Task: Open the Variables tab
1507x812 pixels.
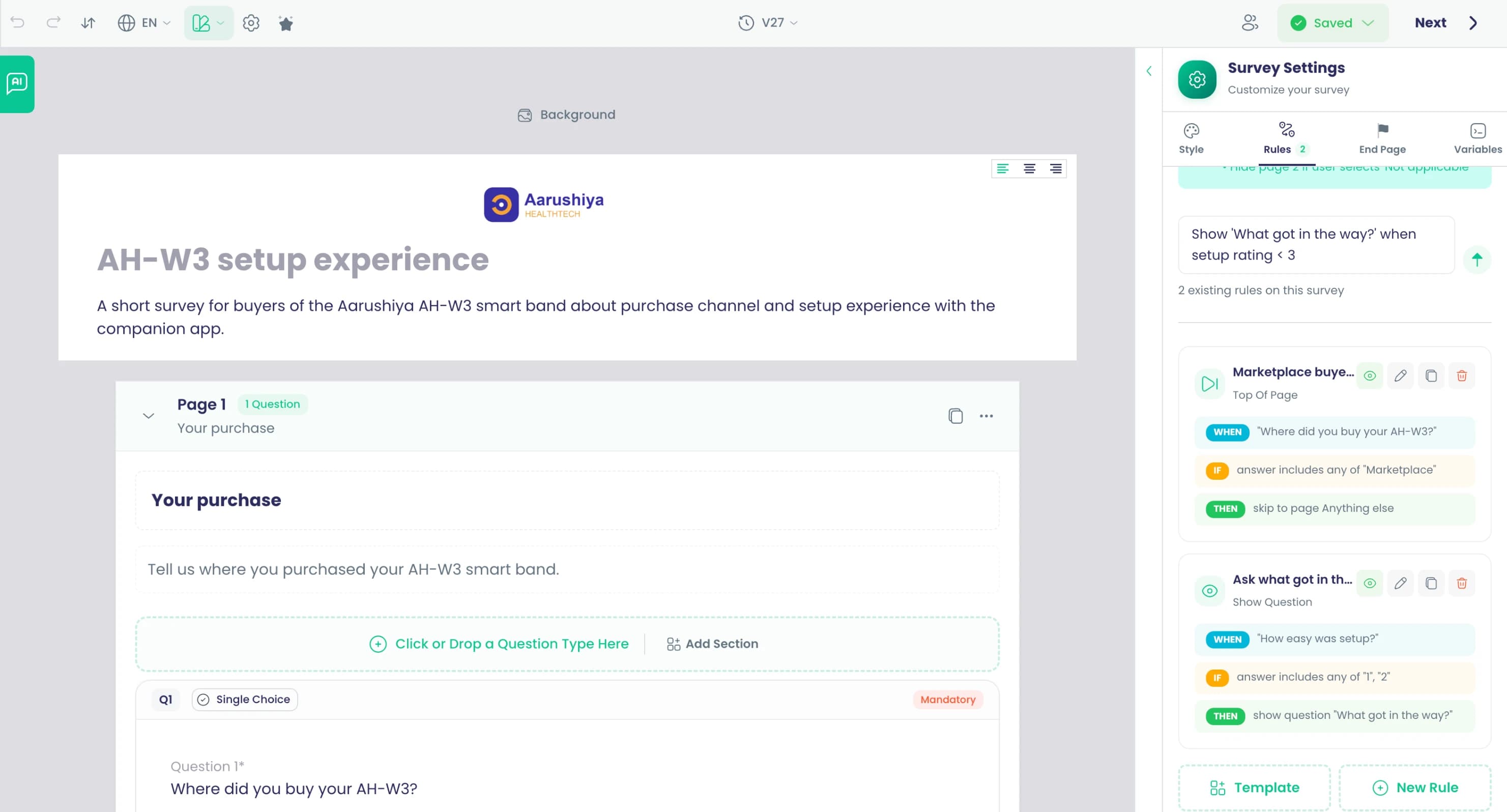Action: [1477, 139]
